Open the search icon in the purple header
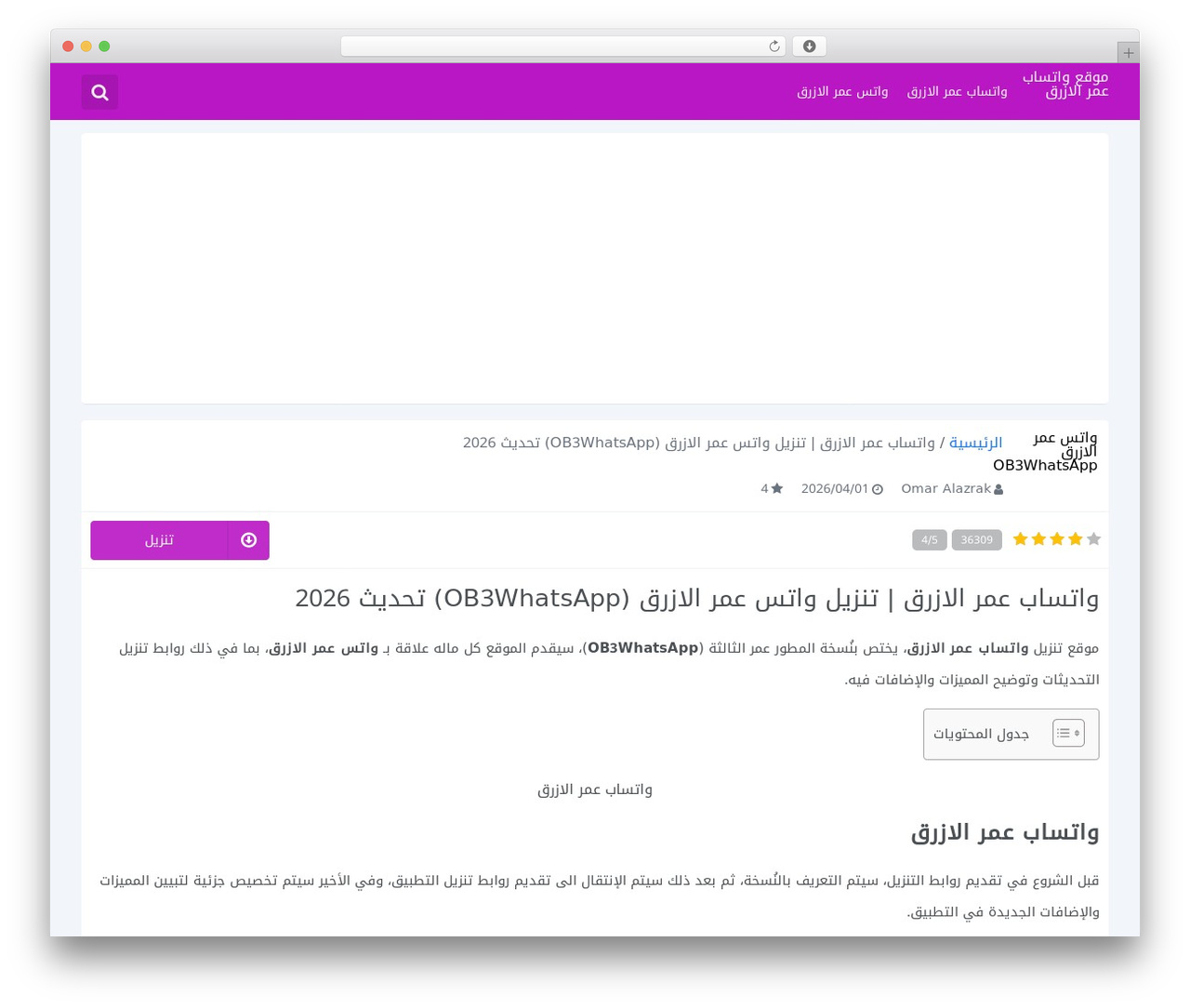Viewport: 1190px width, 1008px height. pos(99,92)
